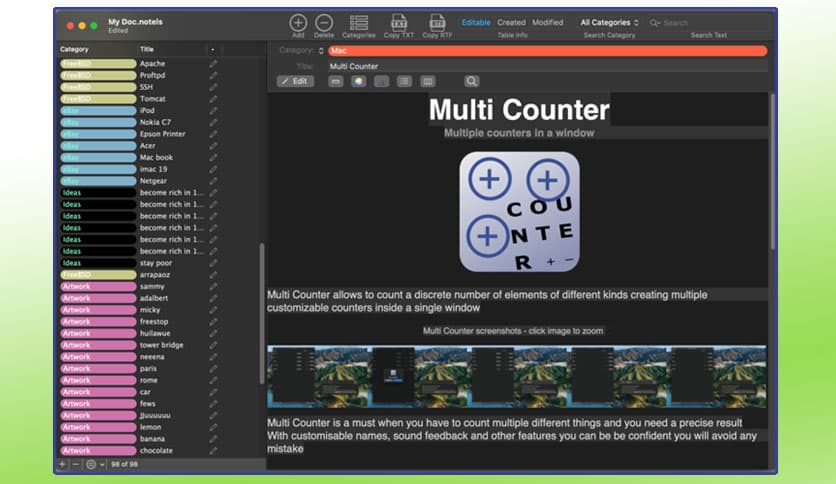The image size is (836, 484).
Task: Click the Add note toolbar icon
Action: [x=298, y=22]
